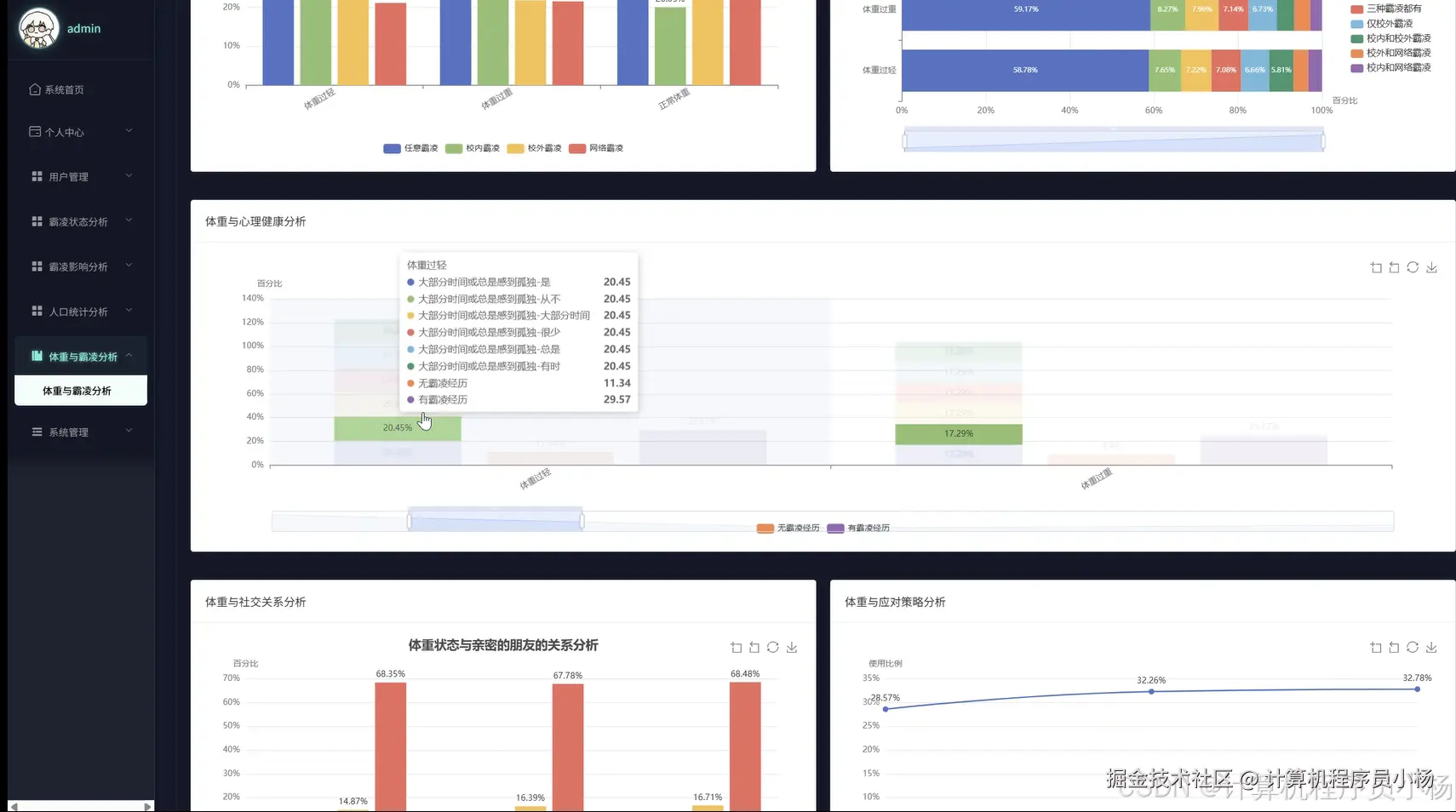Expand the 用户管理 chevron
Image resolution: width=1456 pixels, height=812 pixels.
129,175
